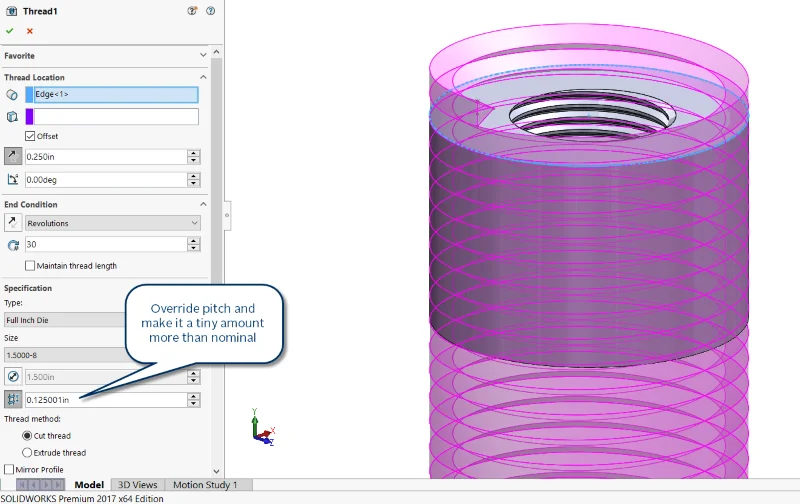800x504 pixels.
Task: Enable Maintain thread length checkbox
Action: [x=30, y=266]
